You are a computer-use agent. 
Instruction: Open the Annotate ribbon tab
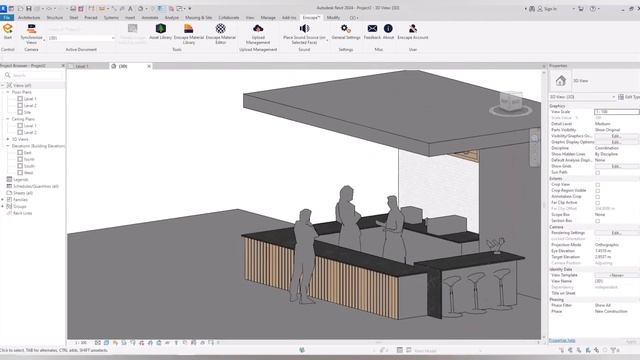(x=150, y=18)
